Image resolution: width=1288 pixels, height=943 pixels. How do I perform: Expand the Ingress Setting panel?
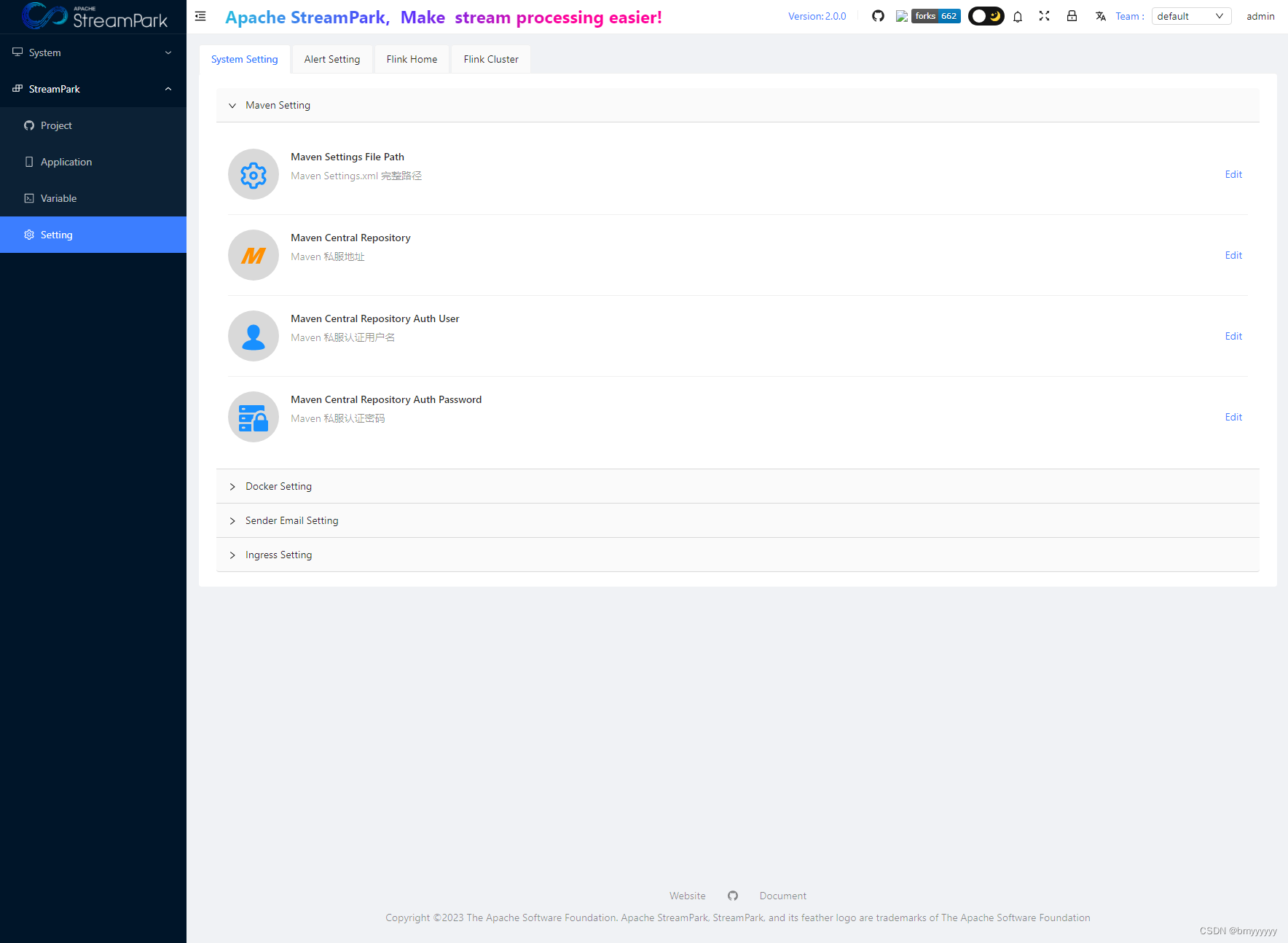(x=737, y=555)
